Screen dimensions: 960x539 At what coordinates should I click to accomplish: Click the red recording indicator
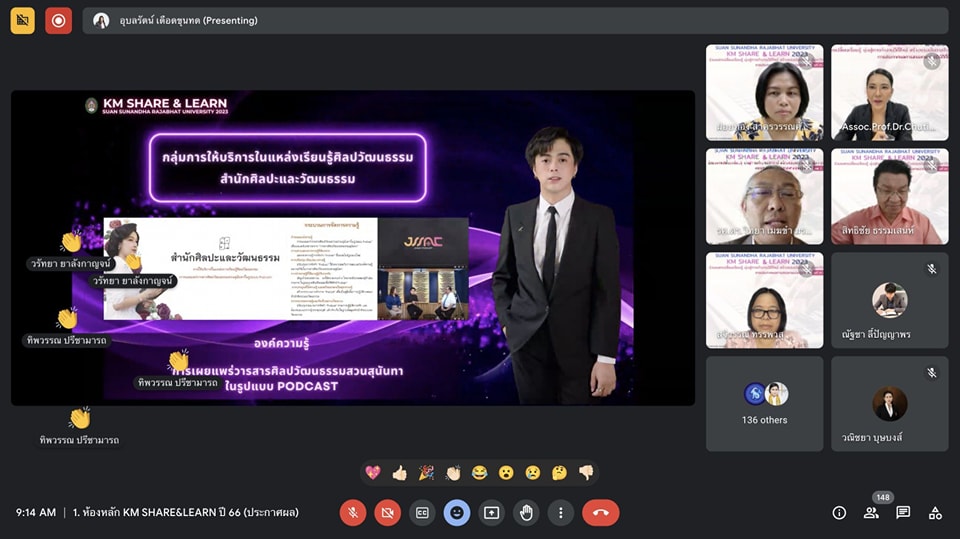click(x=58, y=20)
